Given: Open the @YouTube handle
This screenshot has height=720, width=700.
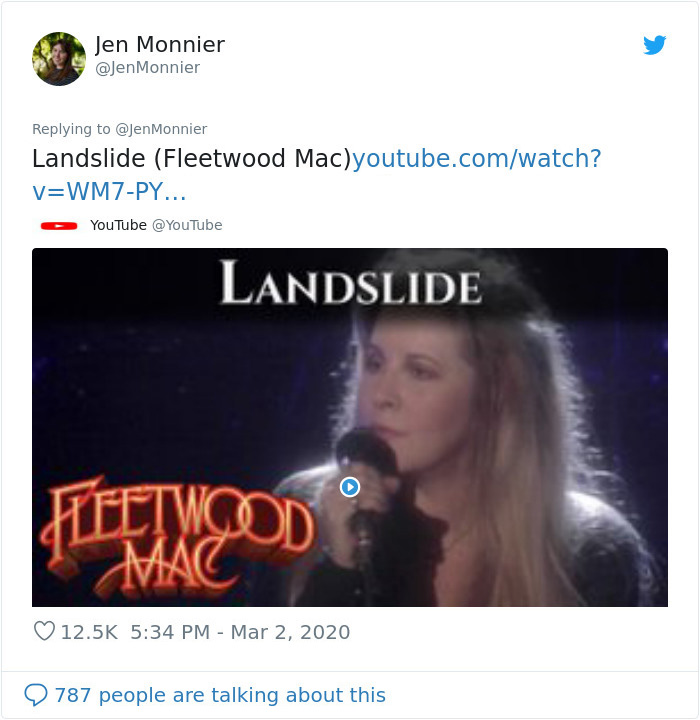Looking at the screenshot, I should click(187, 225).
